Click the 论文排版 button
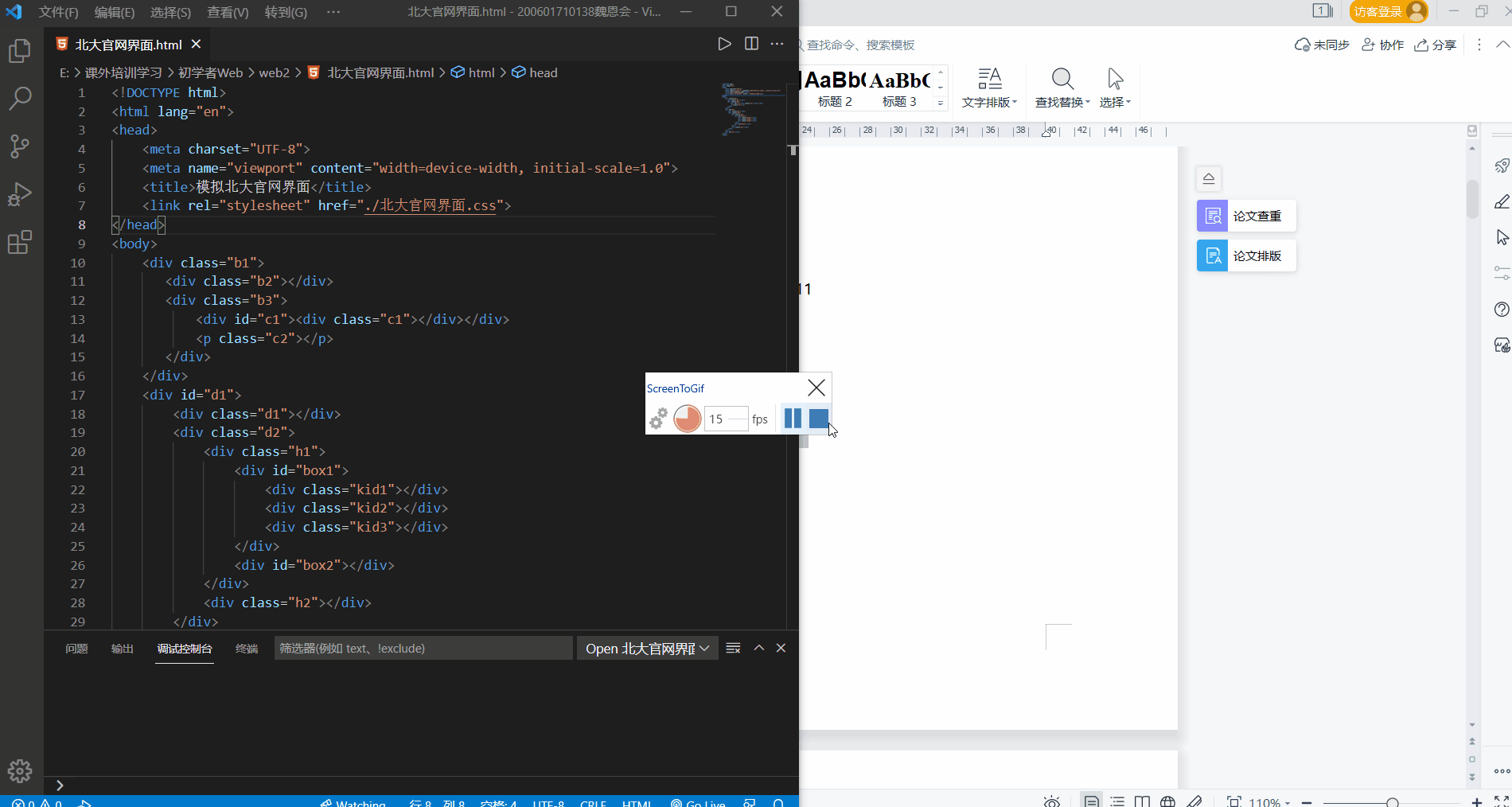Screen dimensions: 1512x807 click(x=1246, y=255)
